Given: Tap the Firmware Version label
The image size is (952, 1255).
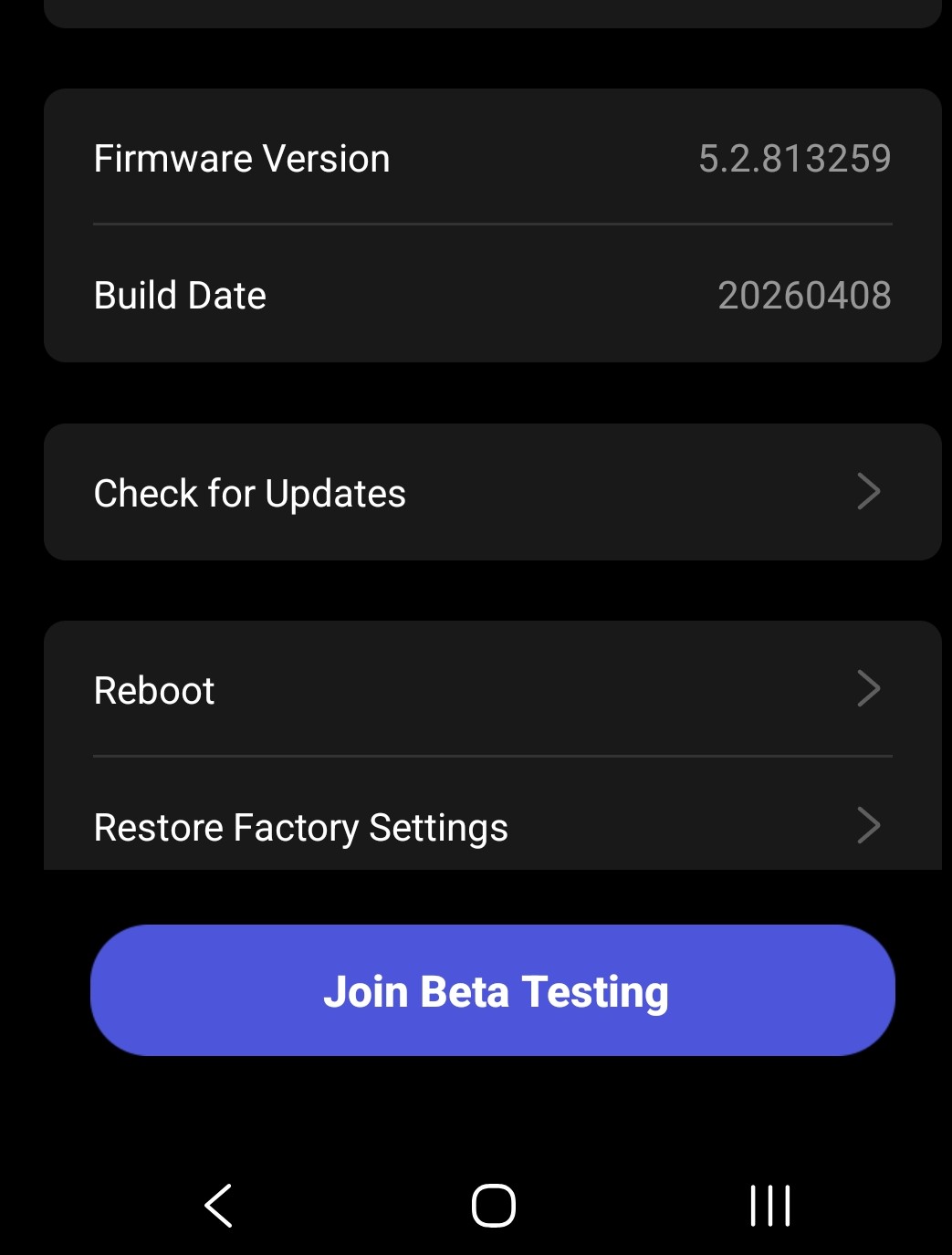Looking at the screenshot, I should pos(242,159).
